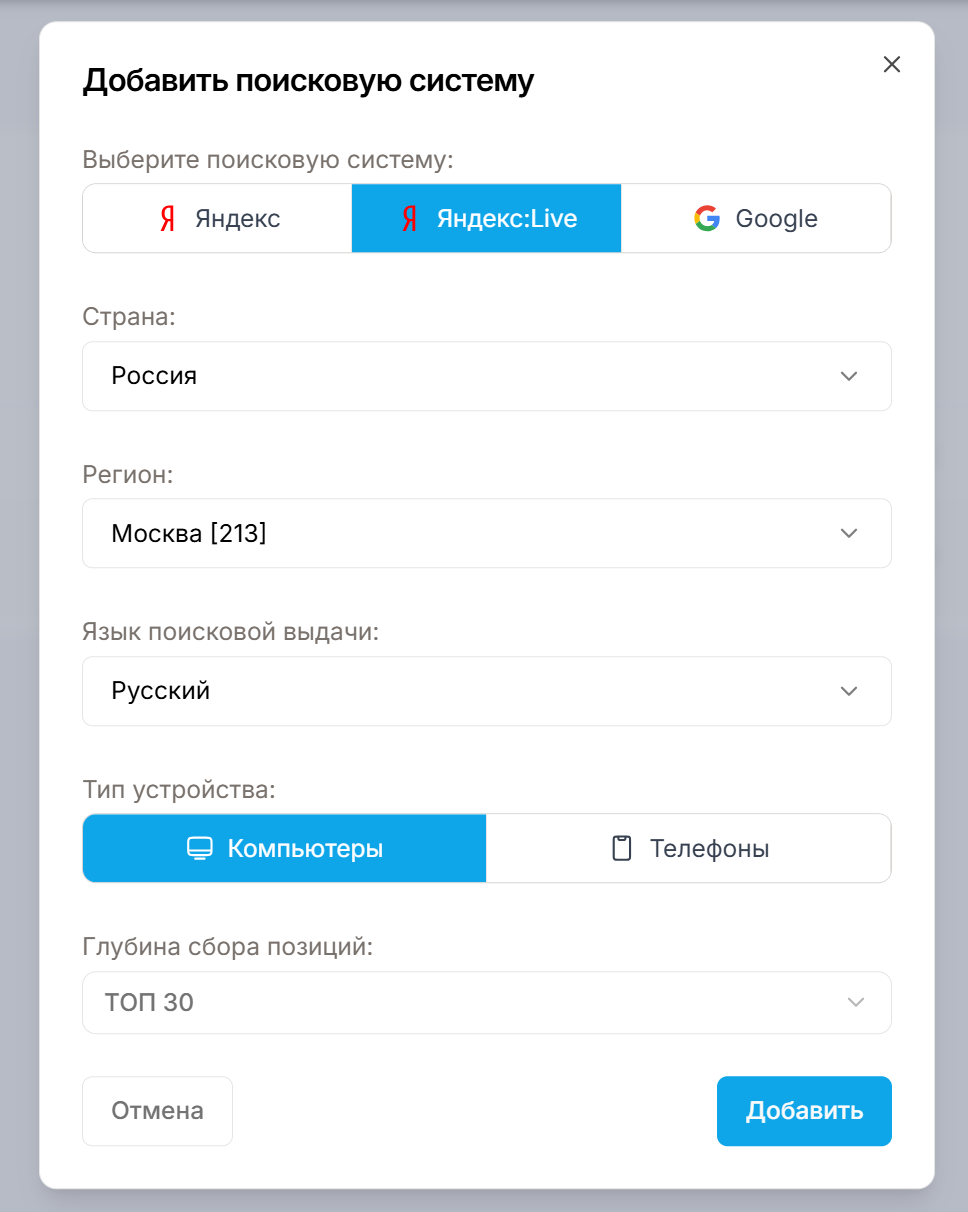The image size is (968, 1212).
Task: Click the Google G logo icon
Action: [x=707, y=219]
